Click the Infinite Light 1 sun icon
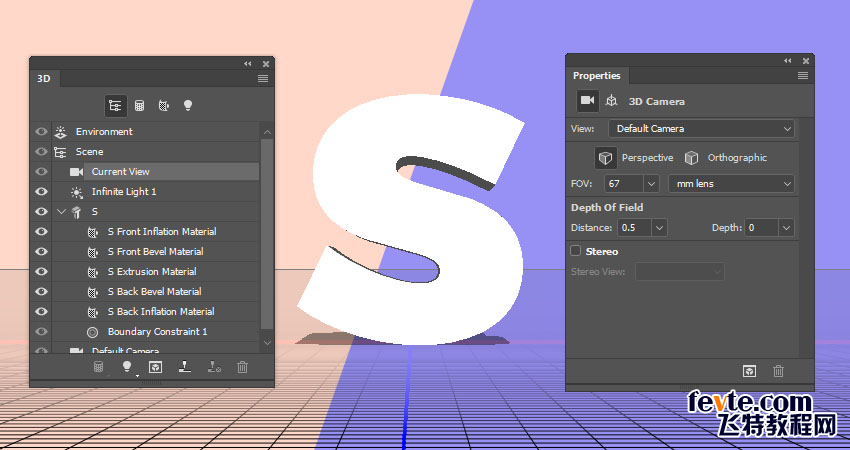This screenshot has width=850, height=450. click(x=76, y=192)
